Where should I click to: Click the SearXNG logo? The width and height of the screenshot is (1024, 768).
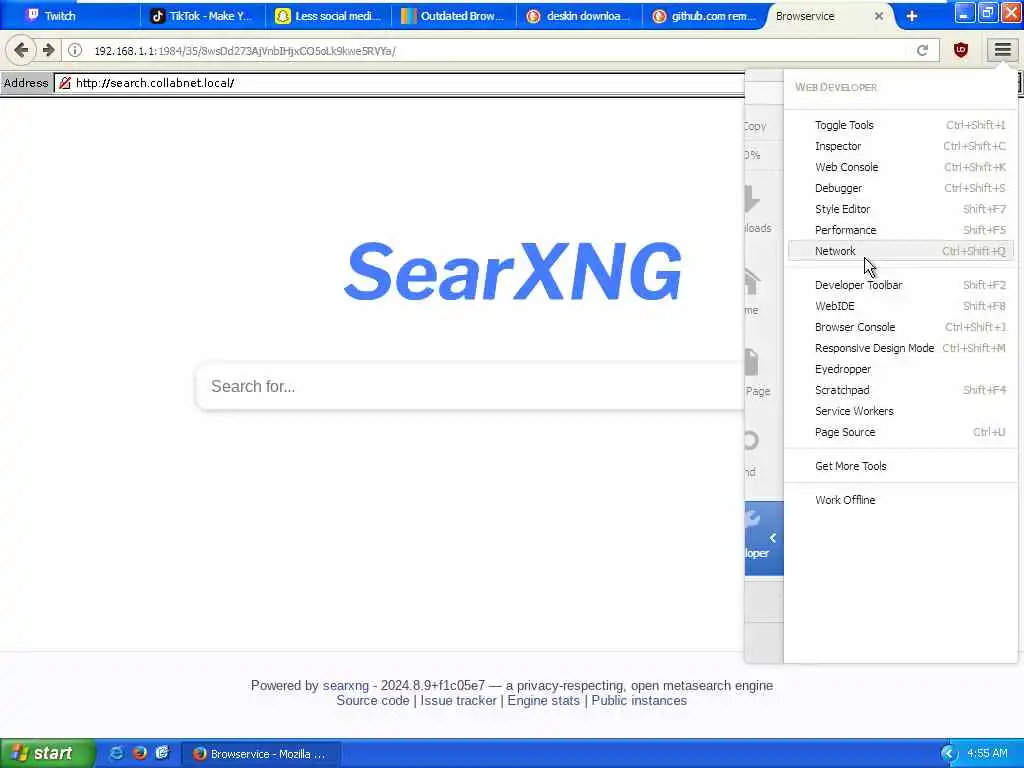tap(513, 271)
